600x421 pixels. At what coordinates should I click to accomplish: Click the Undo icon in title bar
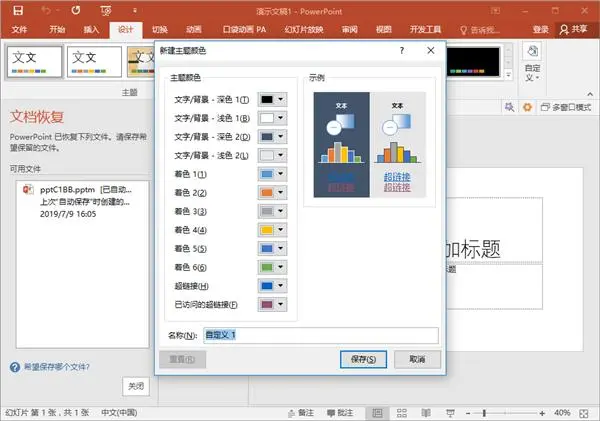[x=46, y=10]
